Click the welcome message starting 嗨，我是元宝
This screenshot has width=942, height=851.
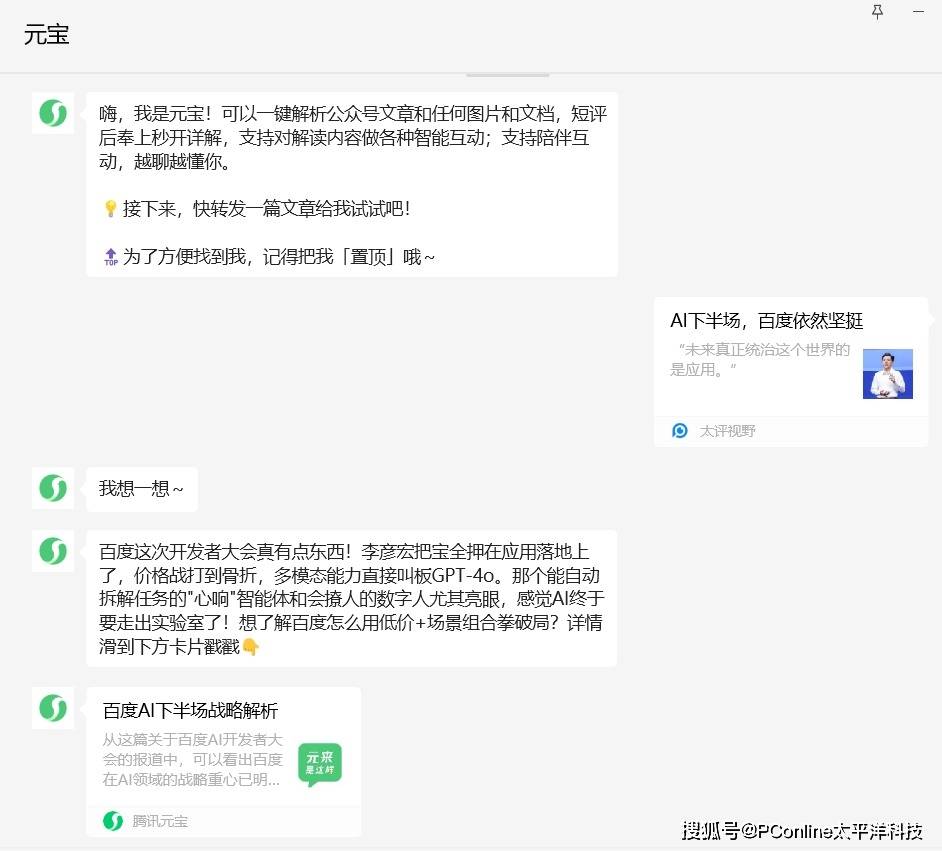point(352,184)
